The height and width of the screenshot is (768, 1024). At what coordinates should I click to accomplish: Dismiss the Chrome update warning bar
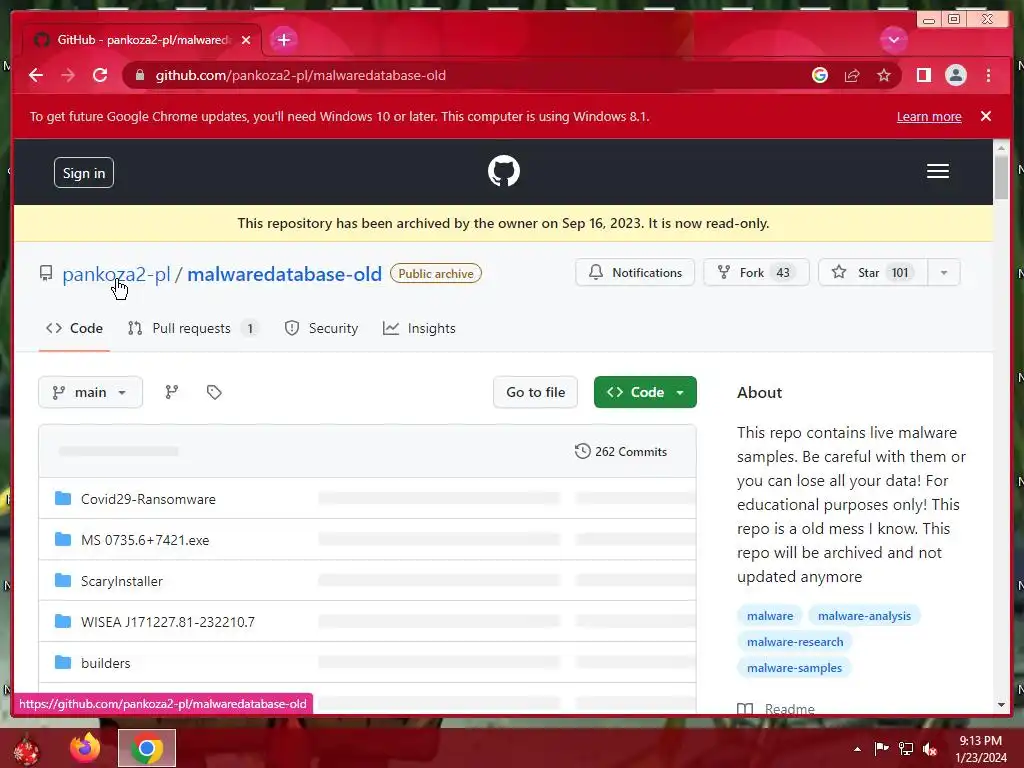click(985, 116)
